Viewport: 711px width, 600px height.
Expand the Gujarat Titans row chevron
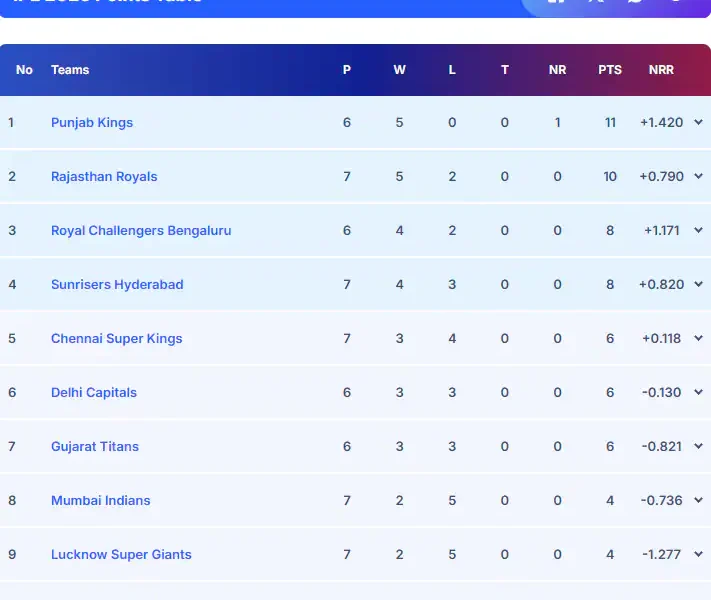tap(698, 446)
